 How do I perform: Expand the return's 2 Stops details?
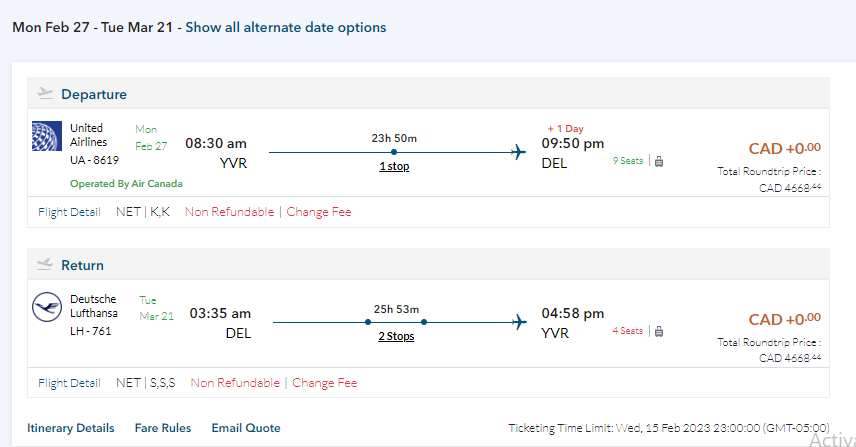[x=395, y=336]
